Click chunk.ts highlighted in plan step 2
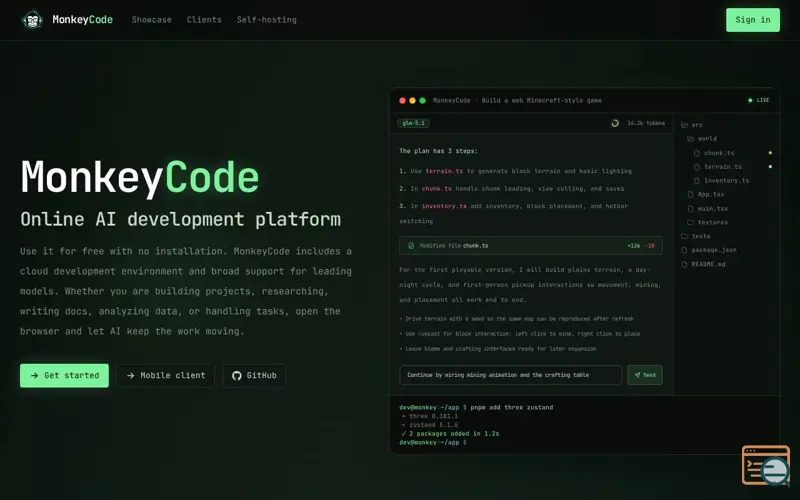This screenshot has width=800, height=500. (436, 189)
